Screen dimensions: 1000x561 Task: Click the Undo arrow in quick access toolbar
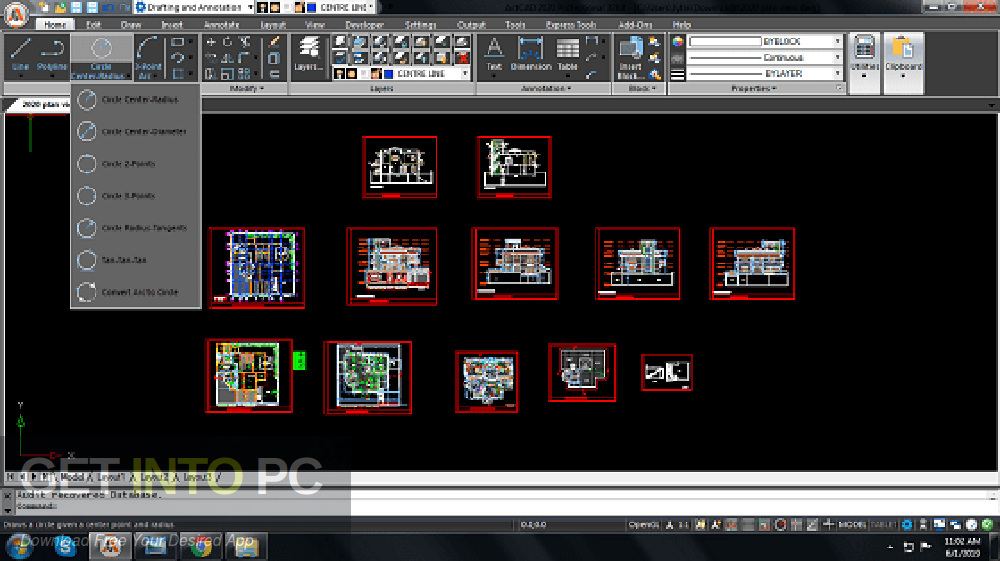(108, 8)
